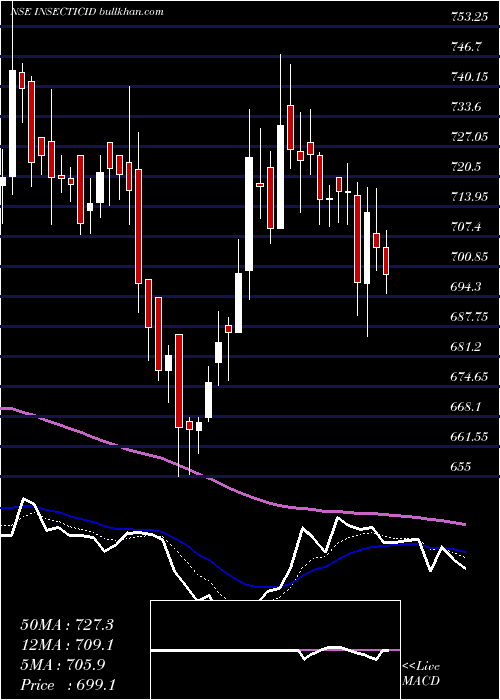Click the 661.55 price axis label
This screenshot has width=500, height=700.
[469, 437]
